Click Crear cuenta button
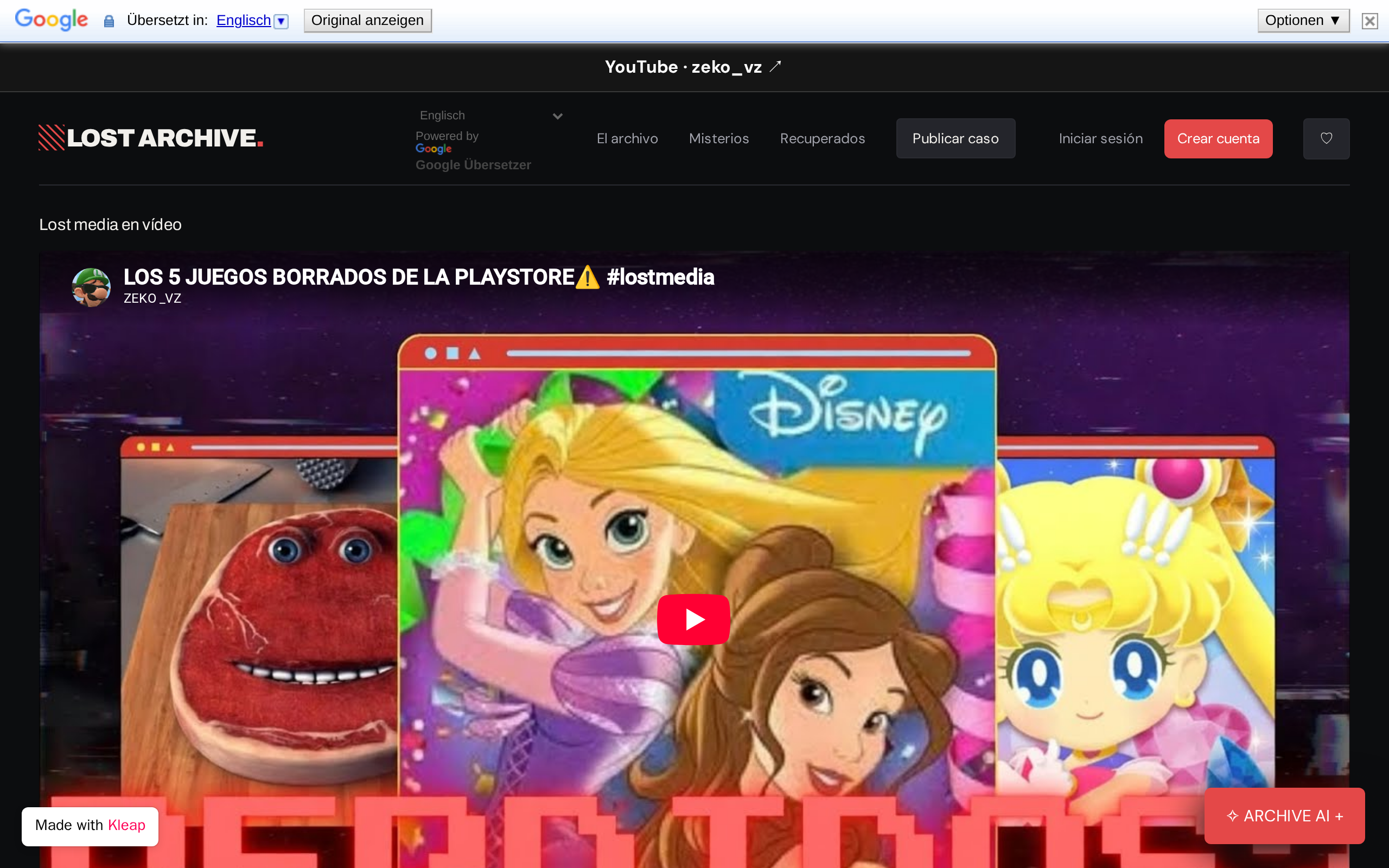 [x=1218, y=138]
